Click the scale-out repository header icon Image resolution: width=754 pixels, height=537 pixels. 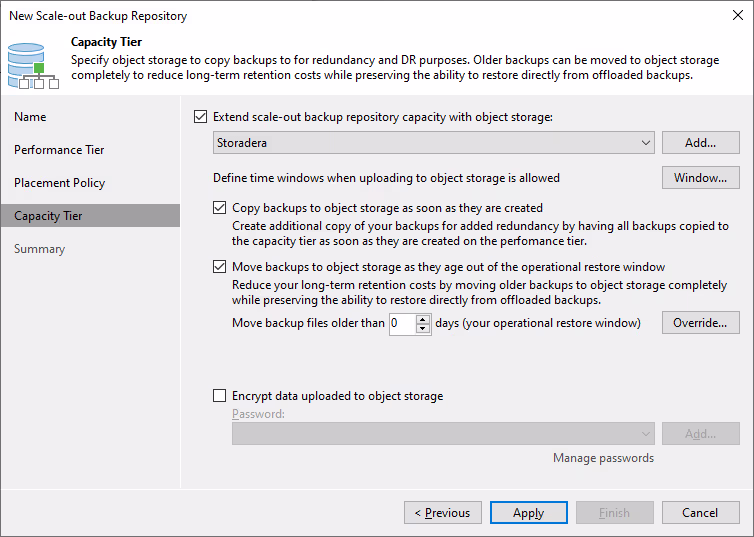[x=31, y=62]
